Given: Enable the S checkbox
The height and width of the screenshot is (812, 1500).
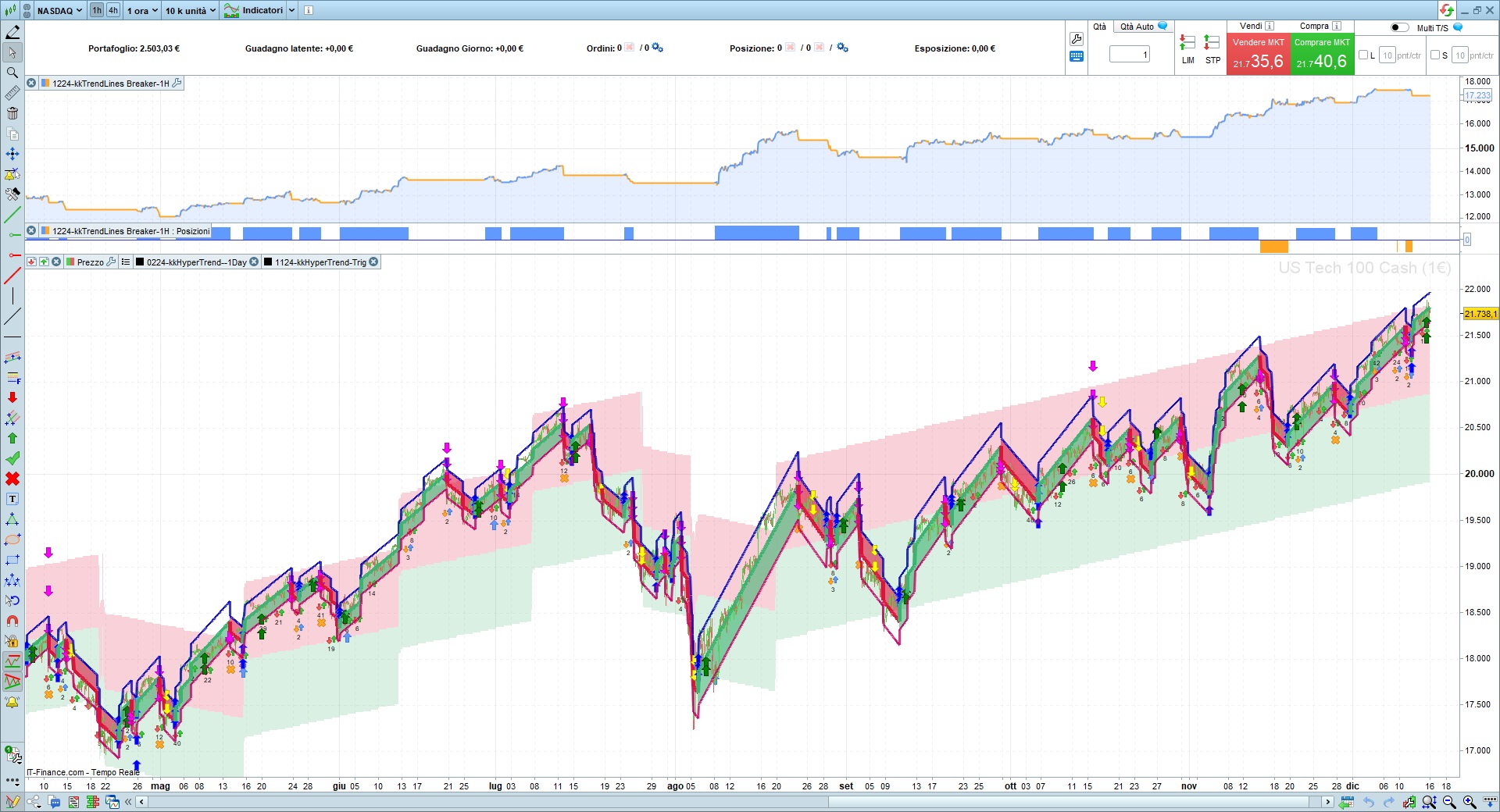Looking at the screenshot, I should tap(1435, 55).
